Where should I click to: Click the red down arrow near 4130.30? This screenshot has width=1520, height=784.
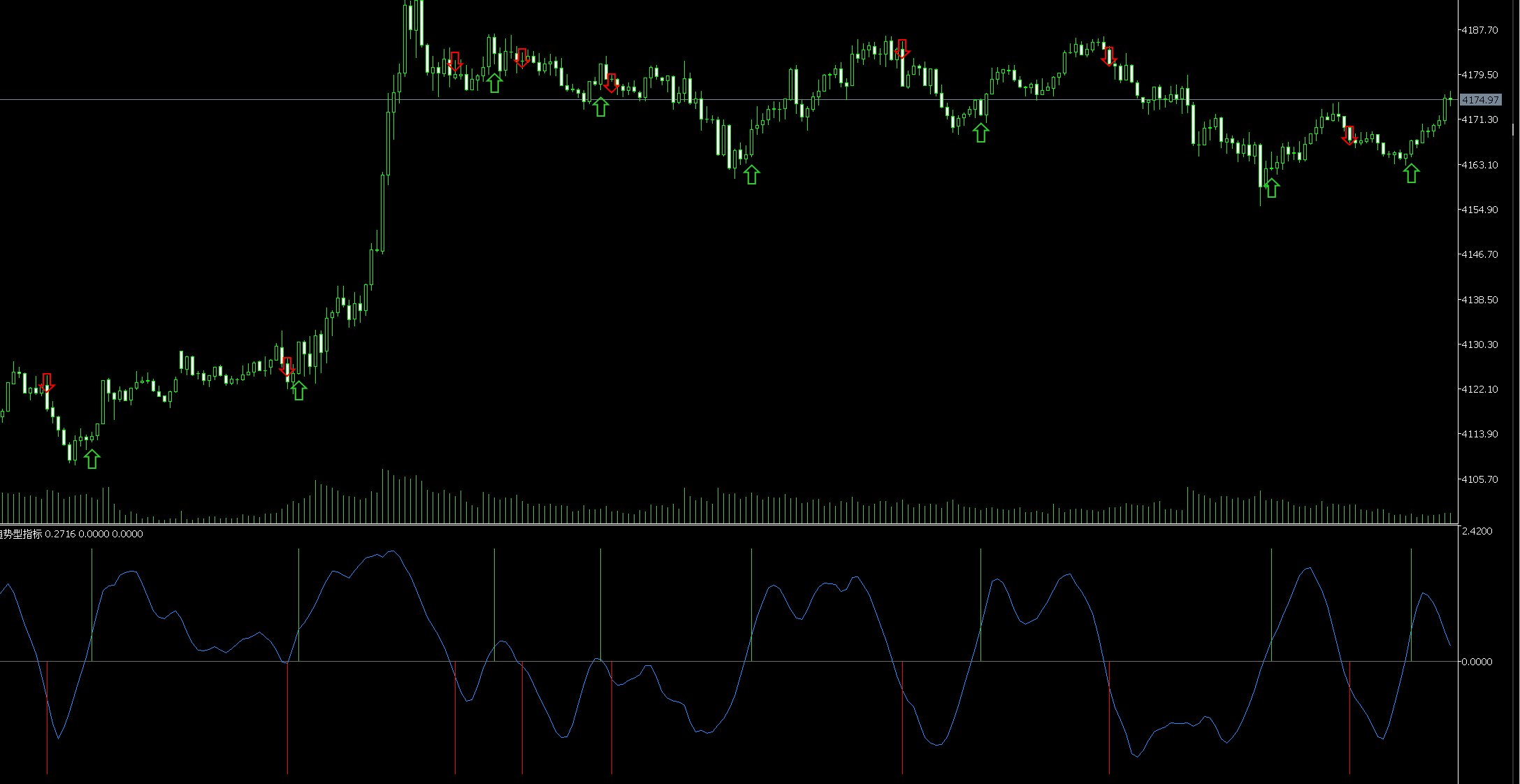tap(287, 368)
